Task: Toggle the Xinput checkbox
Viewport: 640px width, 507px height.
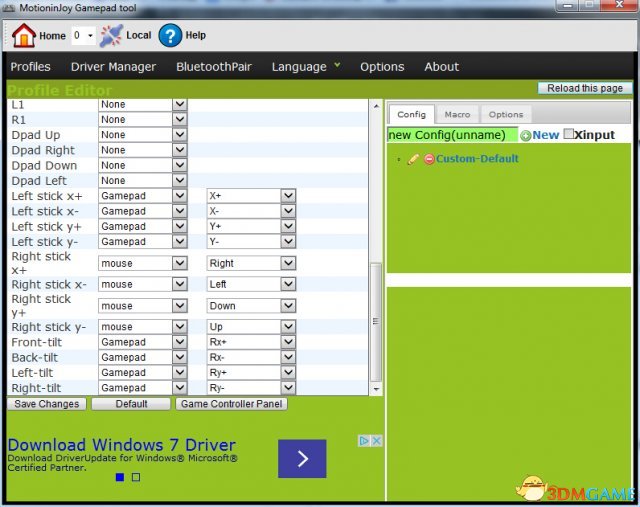Action: 568,133
